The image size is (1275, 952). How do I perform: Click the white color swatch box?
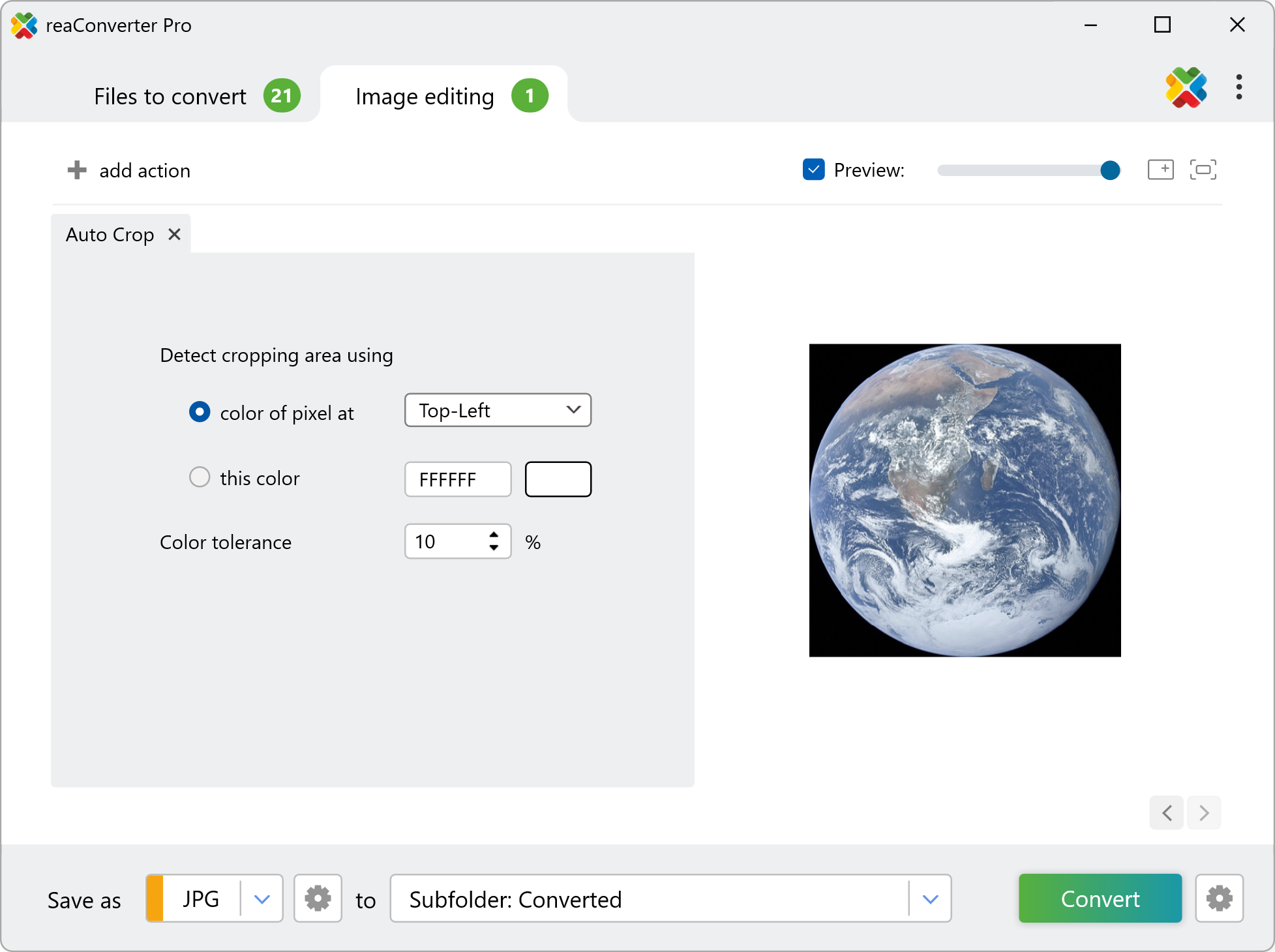pyautogui.click(x=558, y=479)
